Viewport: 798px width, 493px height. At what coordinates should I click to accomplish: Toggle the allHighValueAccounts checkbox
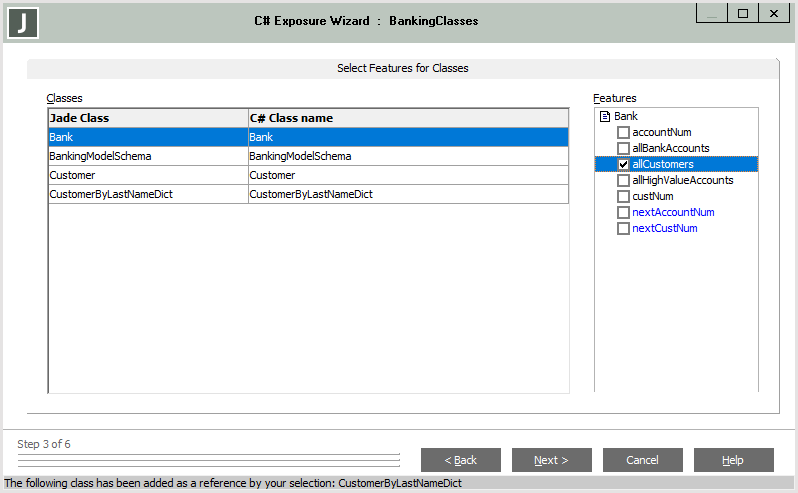coord(623,181)
